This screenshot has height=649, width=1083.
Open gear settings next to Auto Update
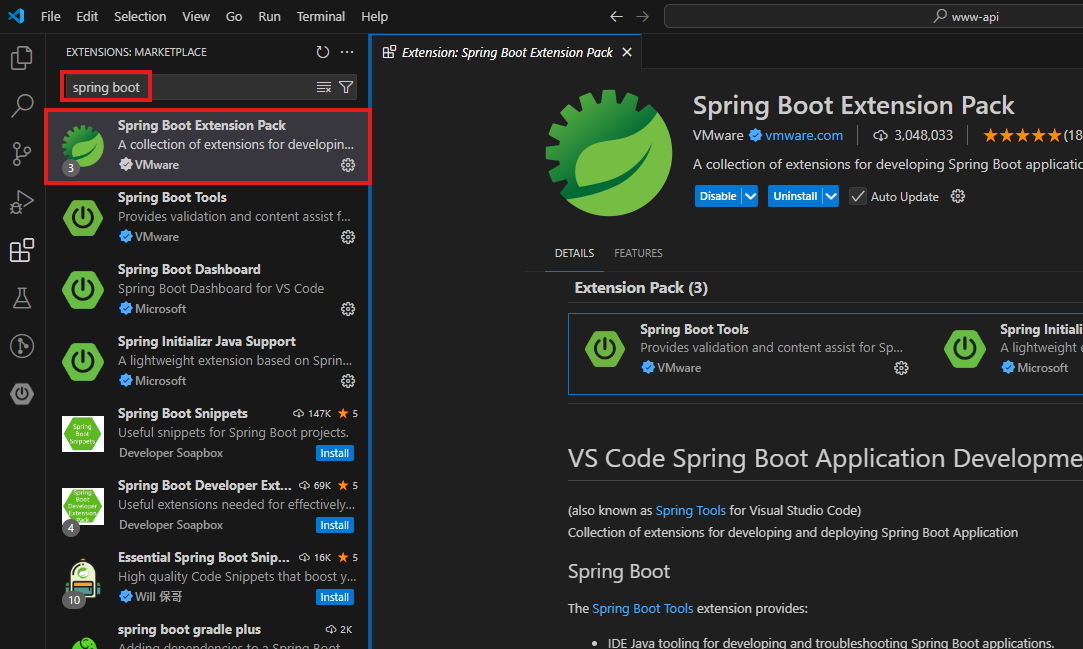tap(957, 196)
